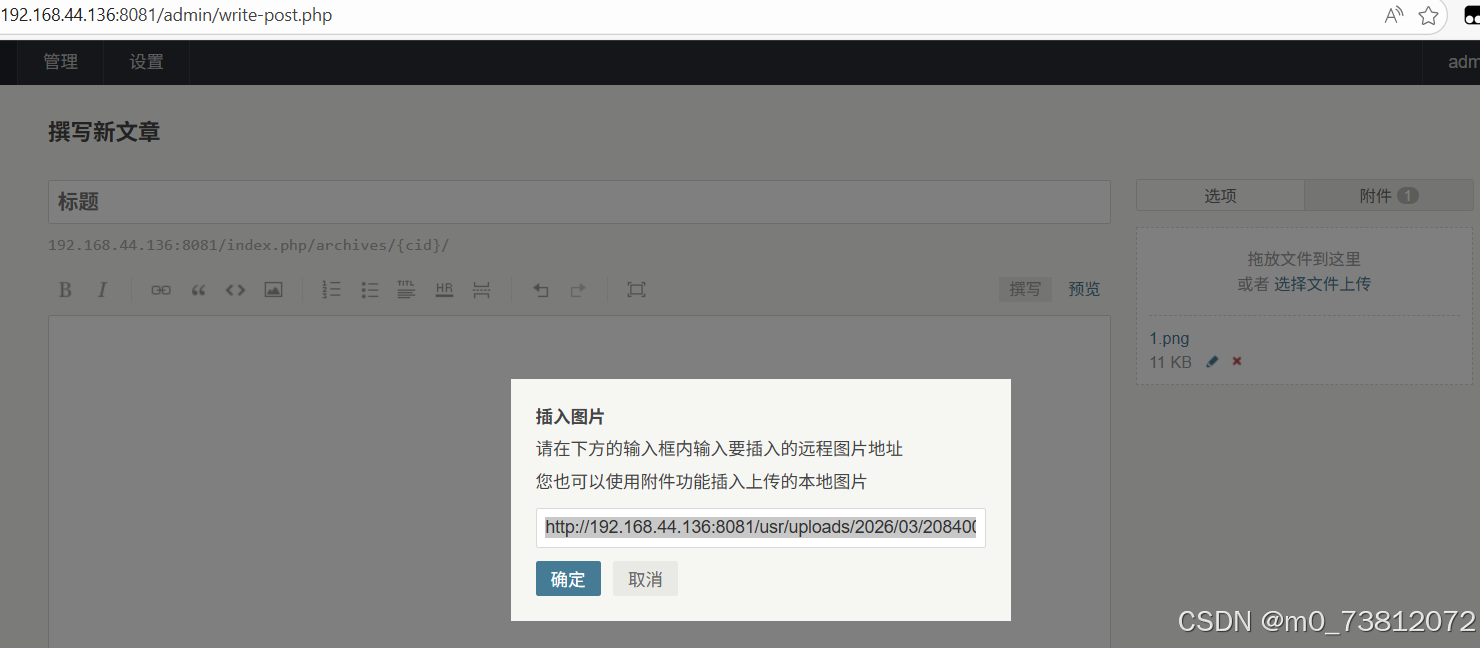Create a bulleted list in the editor
The image size is (1480, 648).
point(369,290)
